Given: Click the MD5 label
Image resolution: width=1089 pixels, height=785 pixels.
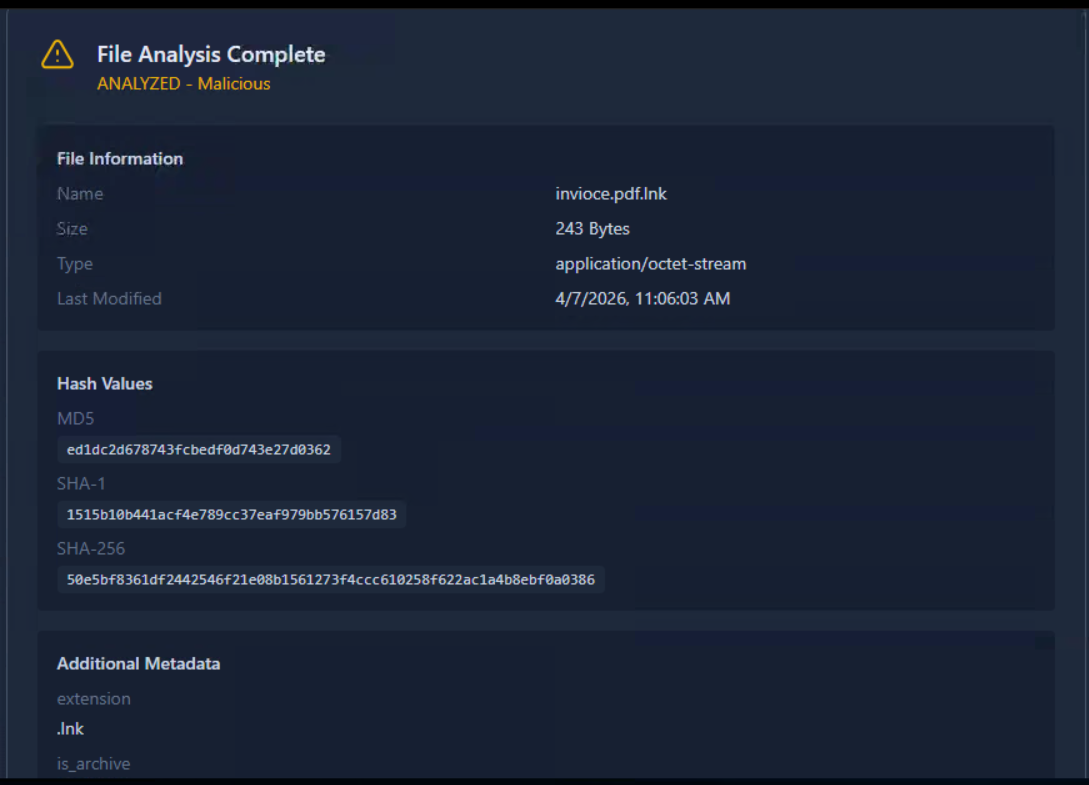Looking at the screenshot, I should pyautogui.click(x=75, y=418).
